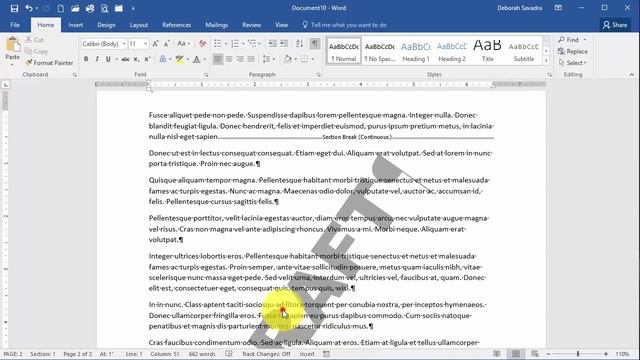Switch to Web Layout view
Viewport: 640px width, 360px height.
[535, 354]
